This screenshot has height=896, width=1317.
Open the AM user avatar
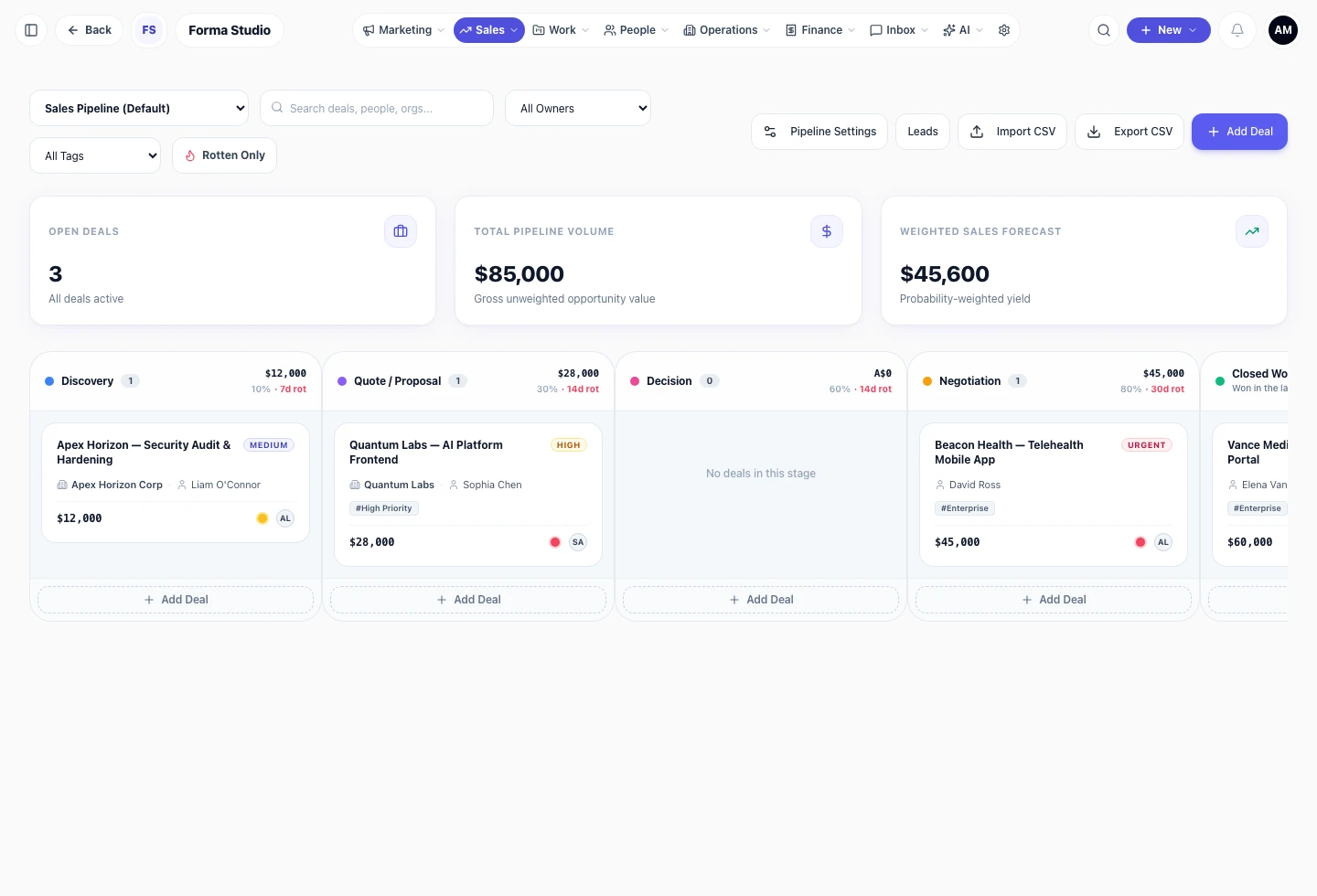pyautogui.click(x=1283, y=30)
